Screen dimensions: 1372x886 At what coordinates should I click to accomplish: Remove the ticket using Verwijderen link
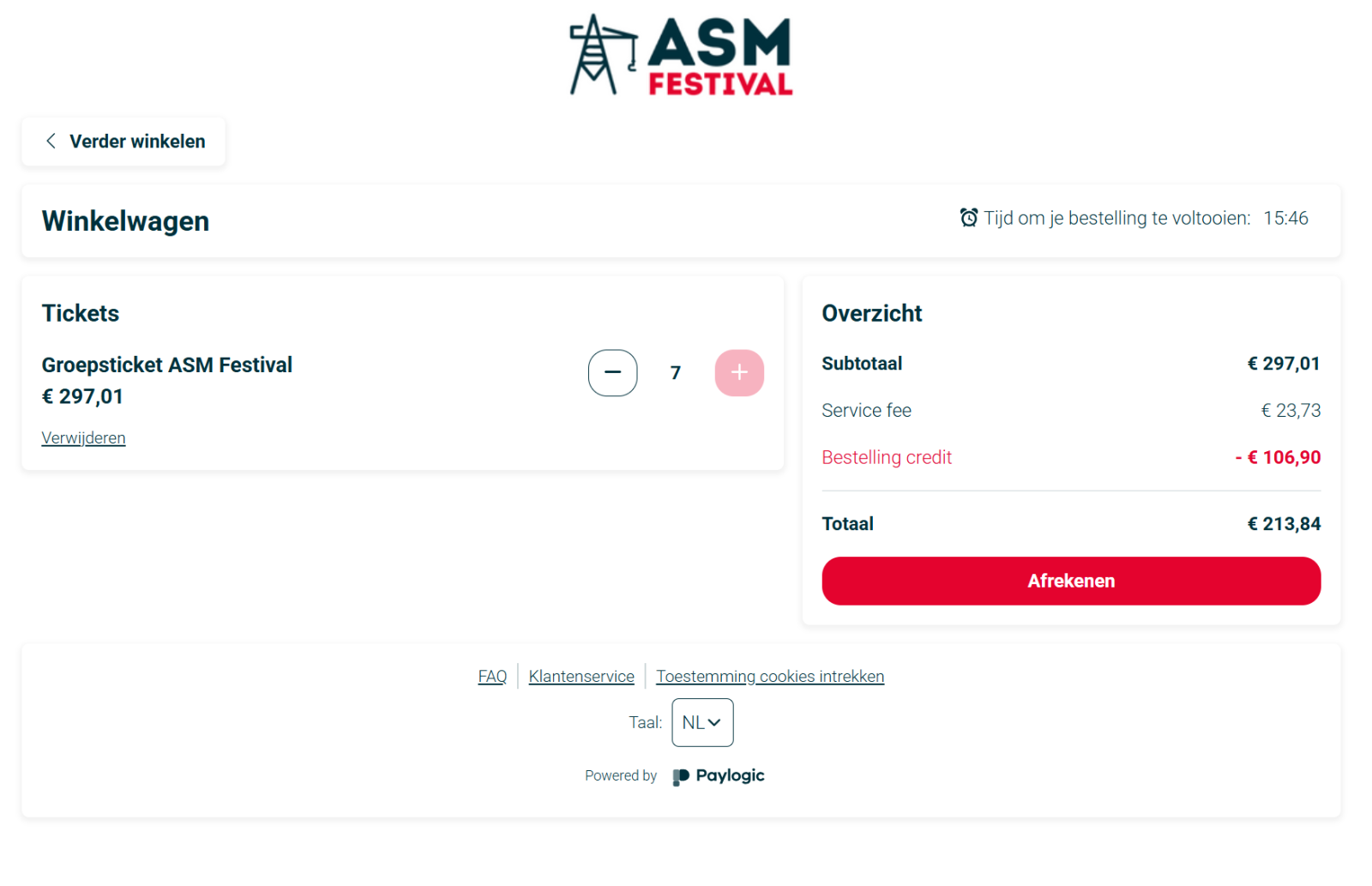(83, 438)
